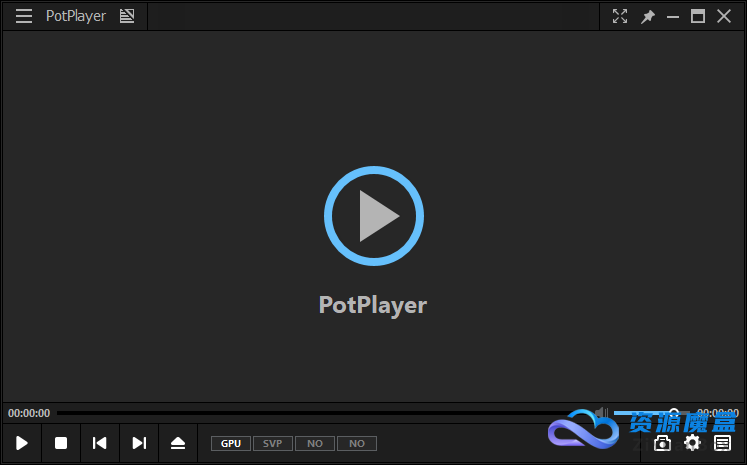The width and height of the screenshot is (747, 465).
Task: Skip to the previous track
Action: point(100,443)
